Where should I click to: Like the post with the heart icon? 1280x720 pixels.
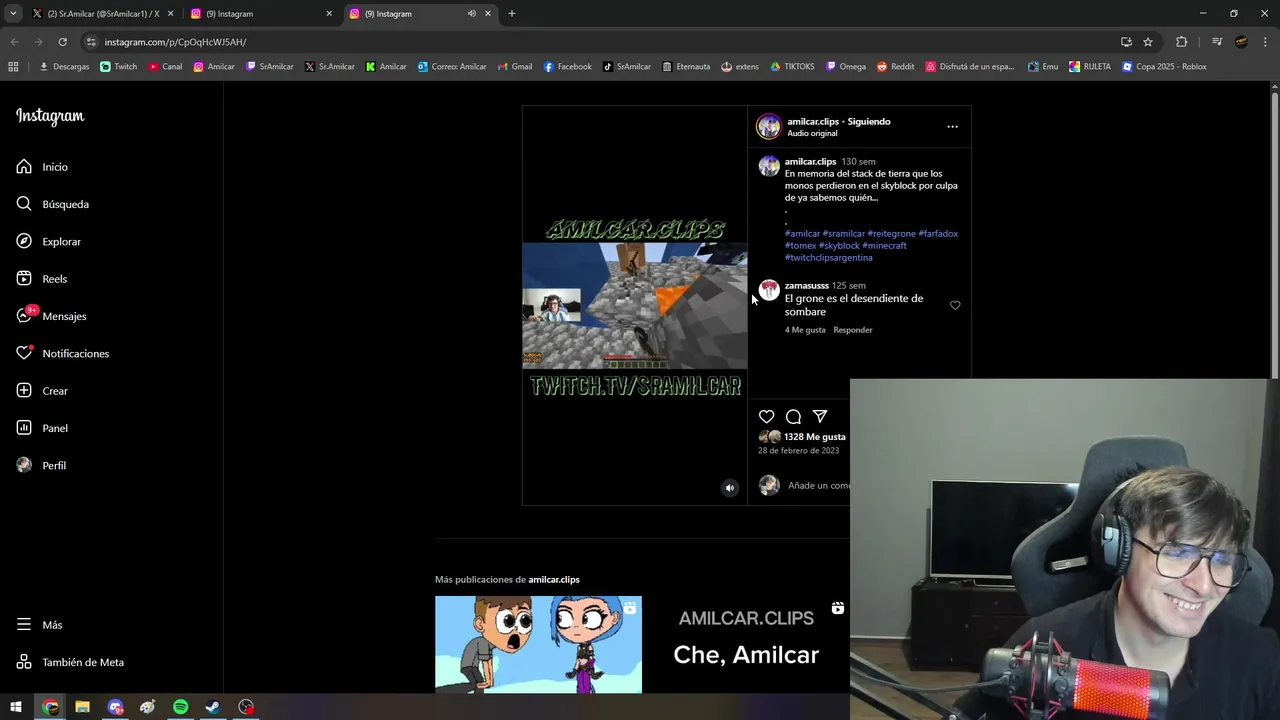[766, 416]
